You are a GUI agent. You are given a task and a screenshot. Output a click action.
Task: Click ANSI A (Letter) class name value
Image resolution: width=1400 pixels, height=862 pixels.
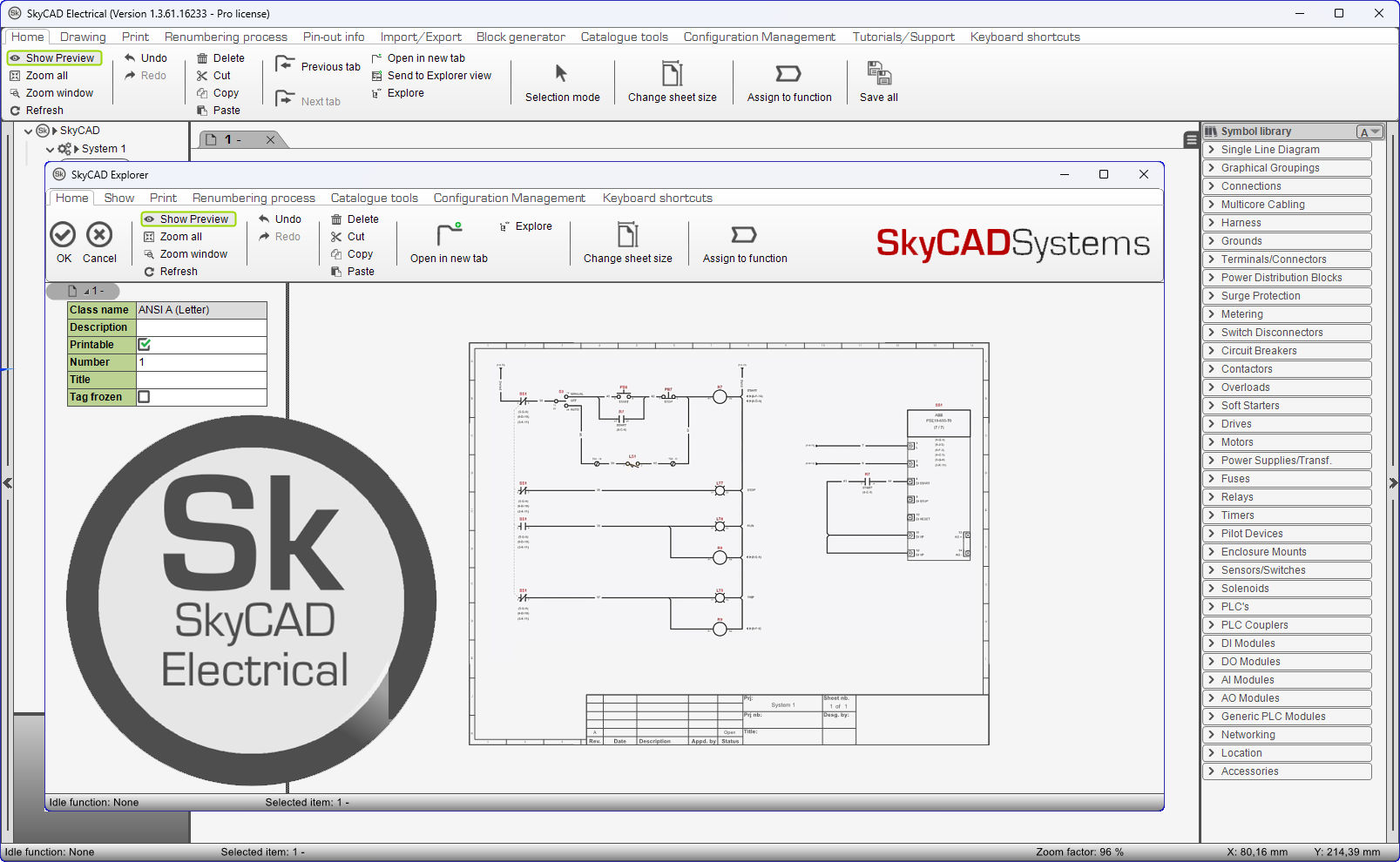point(201,310)
